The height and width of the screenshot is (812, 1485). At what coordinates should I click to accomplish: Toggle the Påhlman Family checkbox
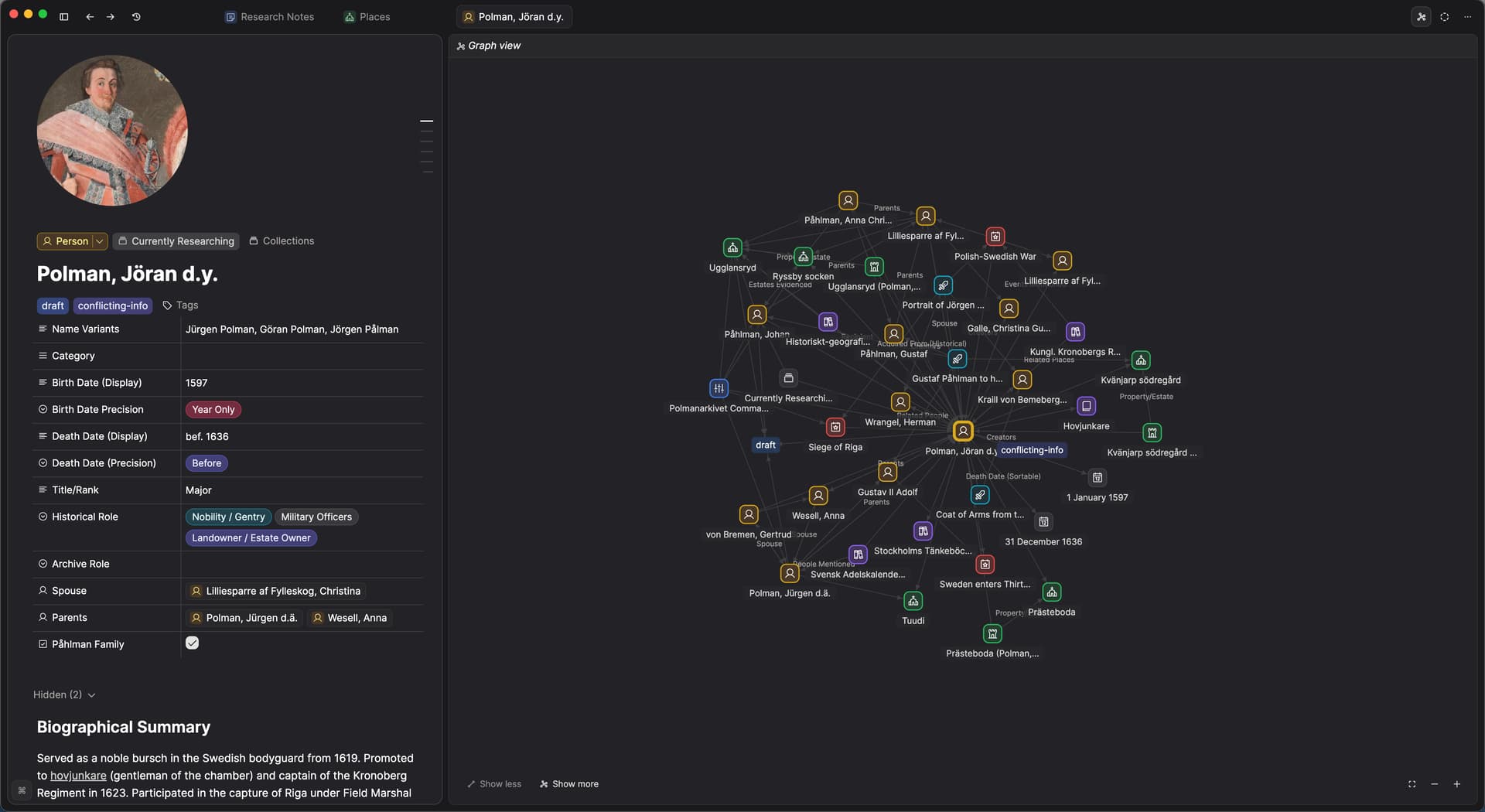pyautogui.click(x=193, y=643)
